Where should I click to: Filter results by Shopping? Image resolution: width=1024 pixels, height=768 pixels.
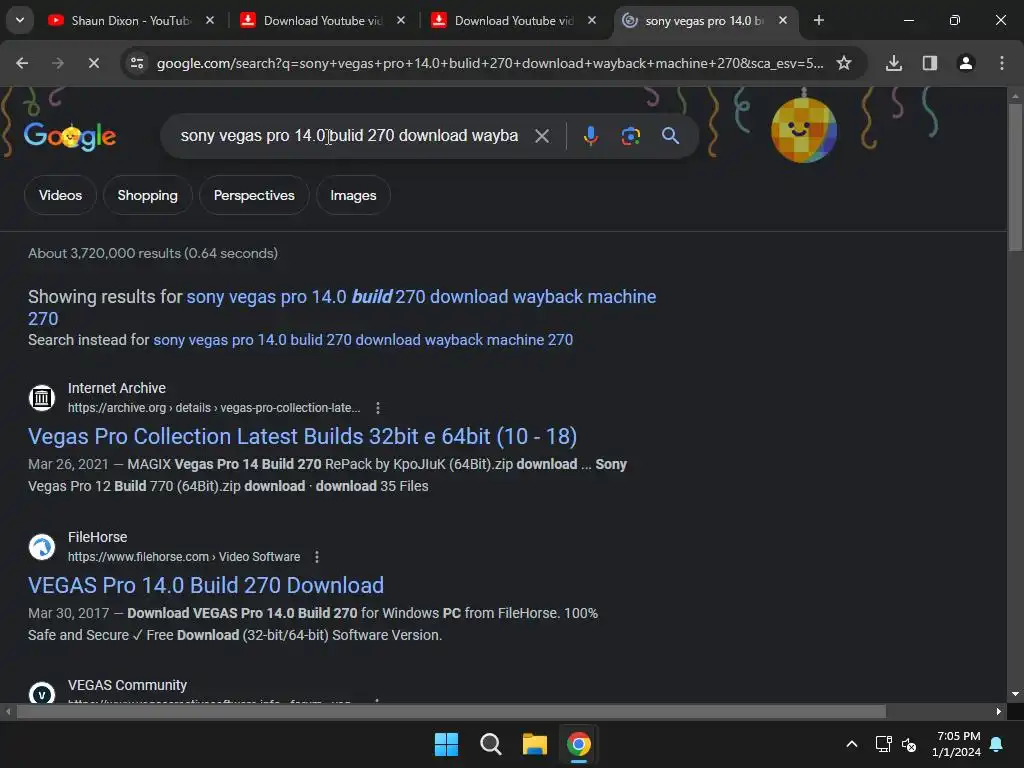pyautogui.click(x=148, y=195)
